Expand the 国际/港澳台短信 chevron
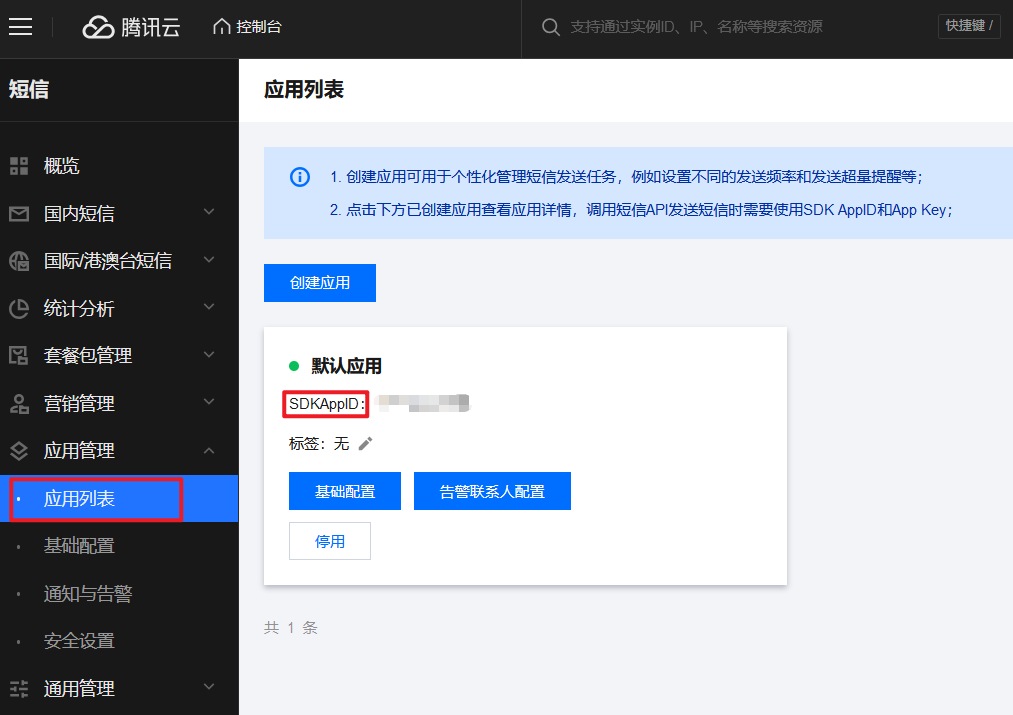The height and width of the screenshot is (715, 1013). pyautogui.click(x=209, y=260)
